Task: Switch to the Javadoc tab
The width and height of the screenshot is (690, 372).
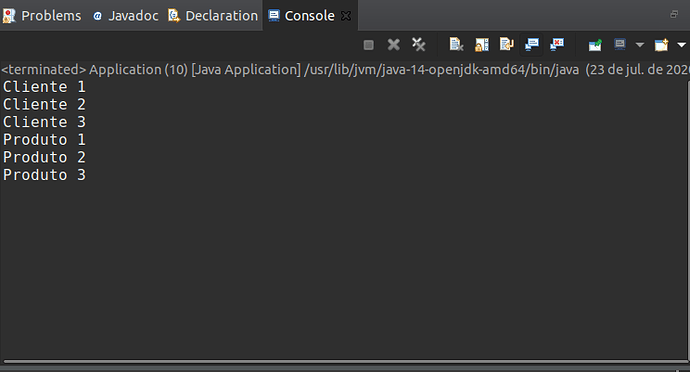Action: 125,16
